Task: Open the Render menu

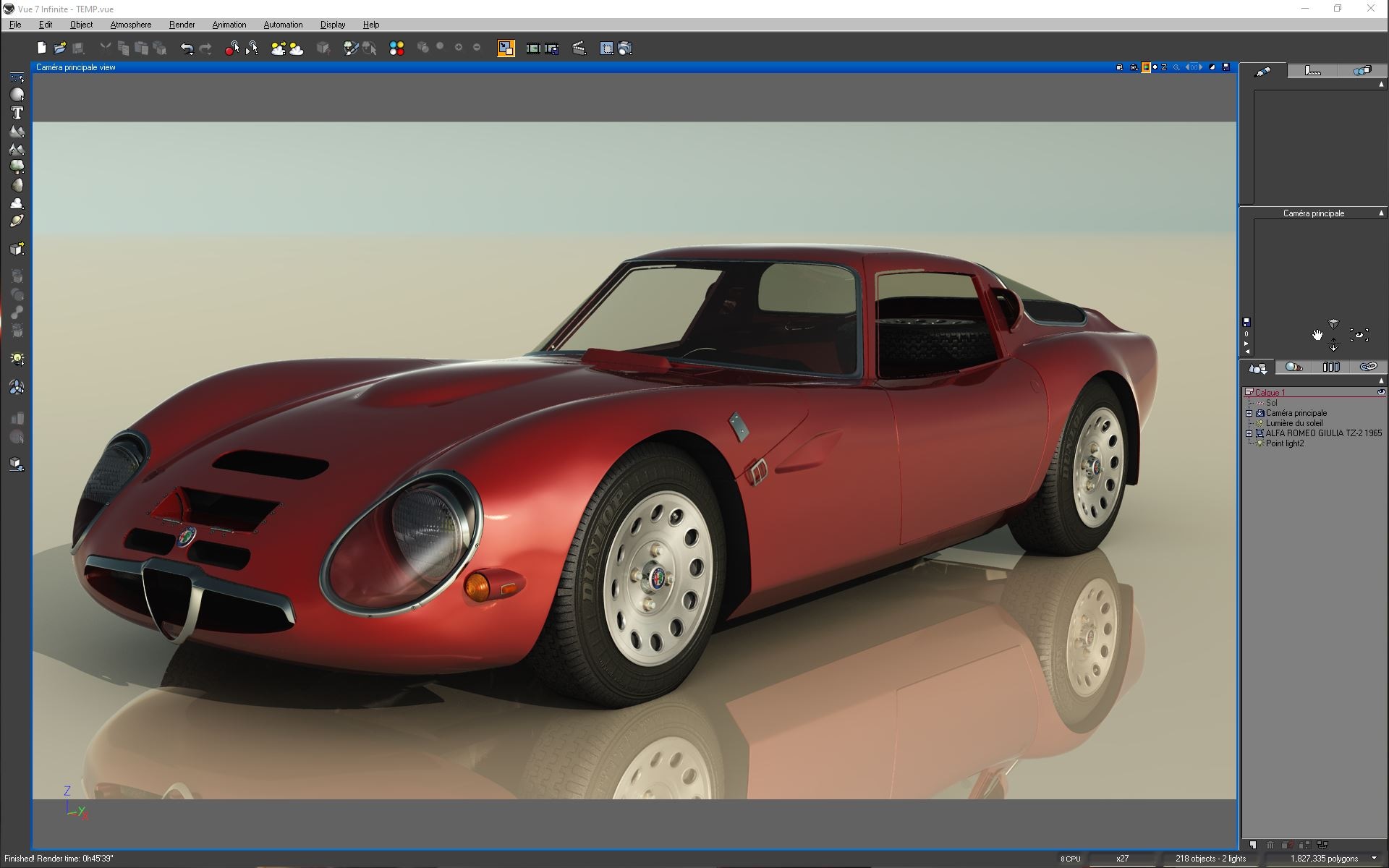Action: point(182,25)
